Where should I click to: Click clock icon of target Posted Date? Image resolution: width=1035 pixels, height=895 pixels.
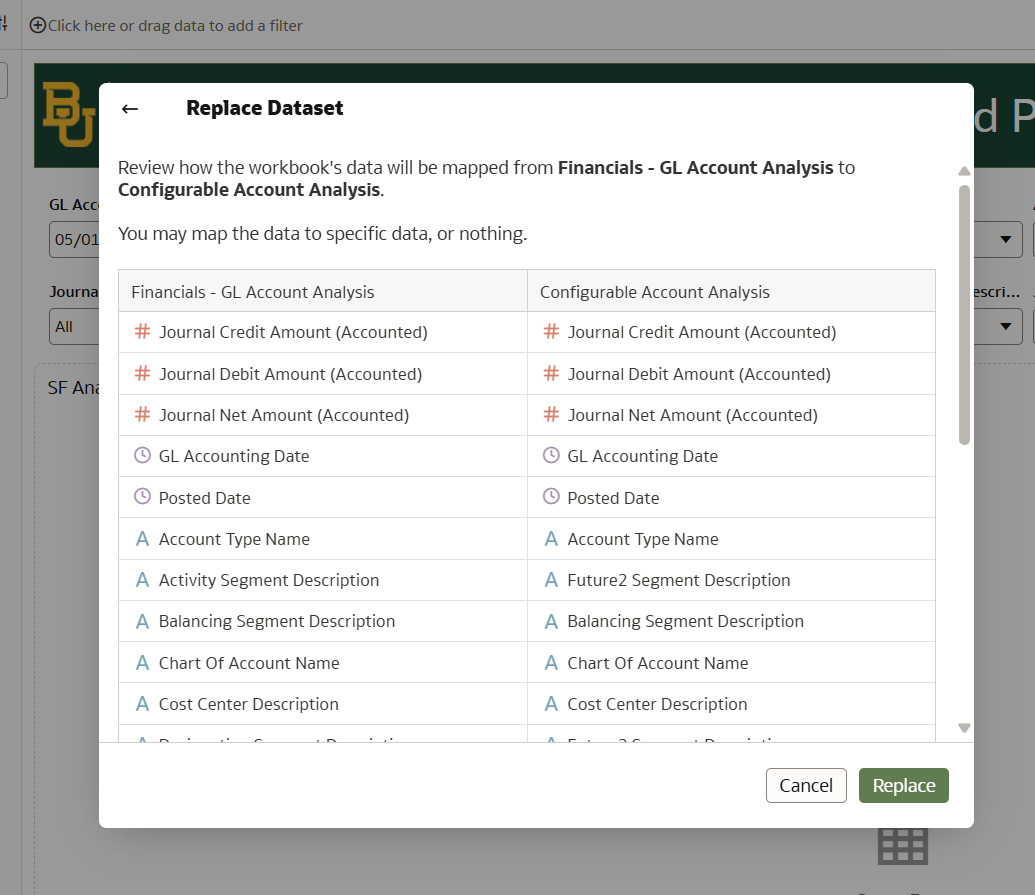pyautogui.click(x=551, y=496)
